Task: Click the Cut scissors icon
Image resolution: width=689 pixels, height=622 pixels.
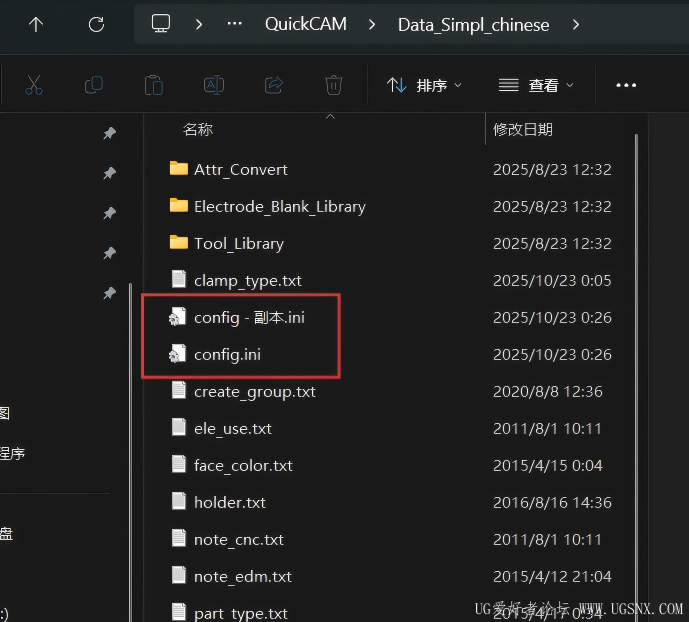Action: pyautogui.click(x=34, y=86)
